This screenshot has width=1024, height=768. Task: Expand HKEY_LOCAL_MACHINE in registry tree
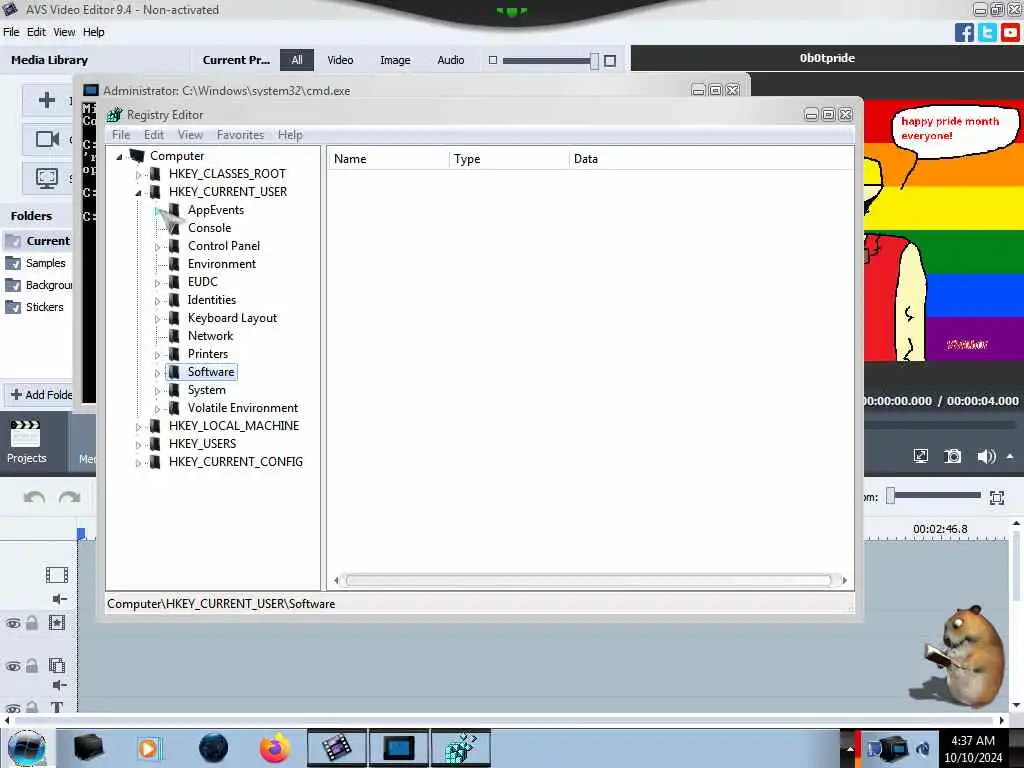click(138, 426)
